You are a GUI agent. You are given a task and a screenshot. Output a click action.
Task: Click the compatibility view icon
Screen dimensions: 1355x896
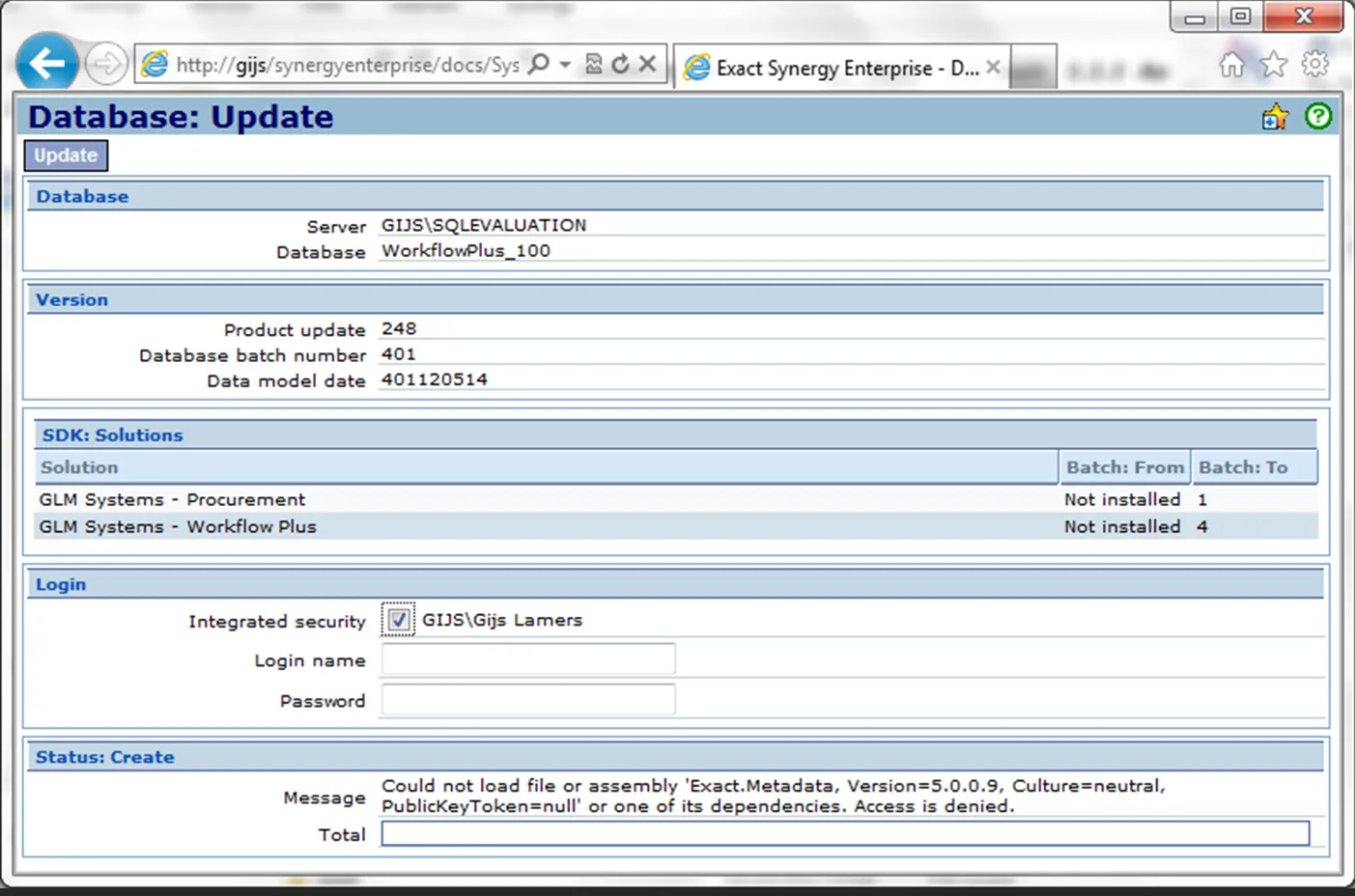(x=594, y=65)
